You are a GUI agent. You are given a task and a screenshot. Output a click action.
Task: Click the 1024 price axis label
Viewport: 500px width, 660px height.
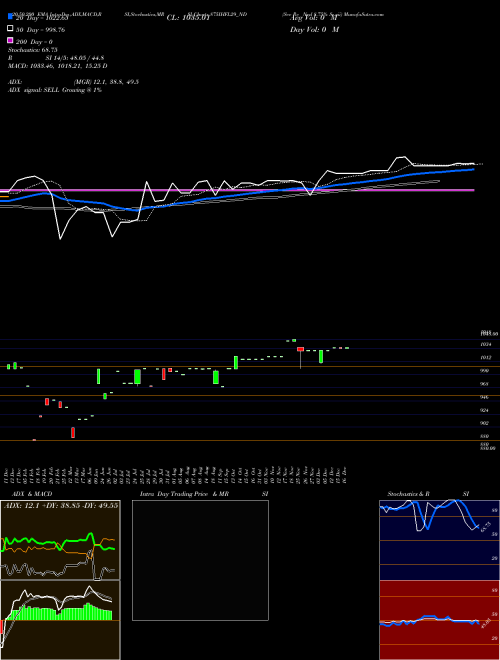pyautogui.click(x=486, y=344)
